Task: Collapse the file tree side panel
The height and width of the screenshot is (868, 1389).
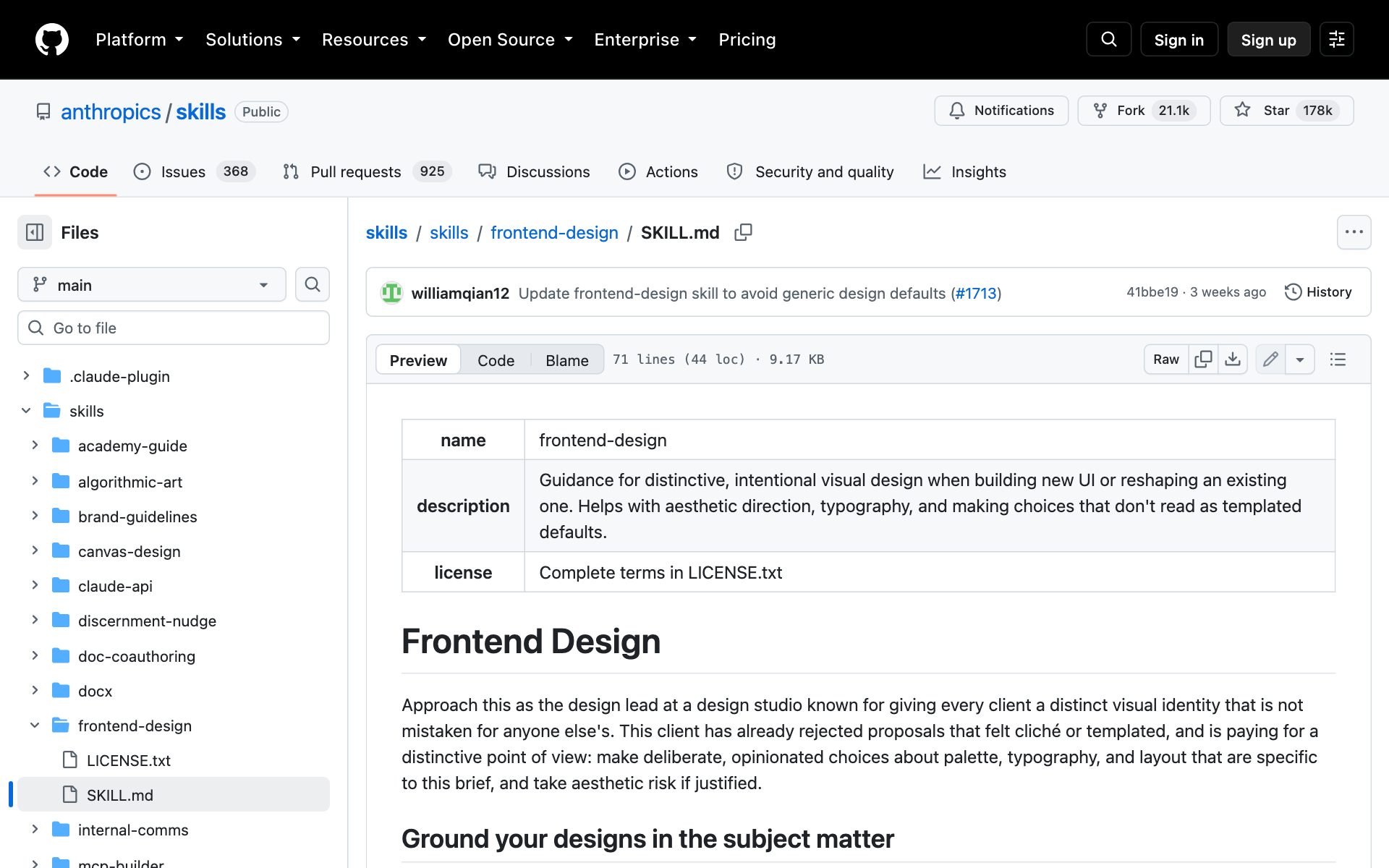Action: (35, 232)
